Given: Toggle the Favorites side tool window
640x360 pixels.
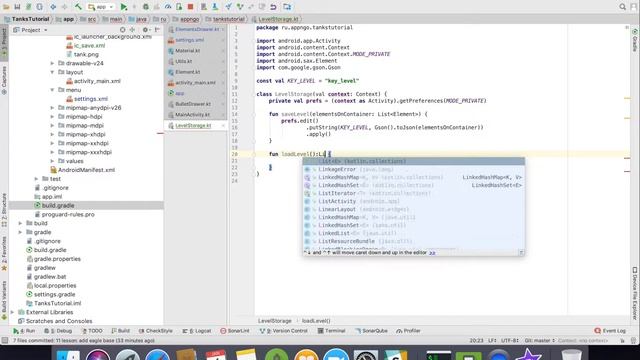Looking at the screenshot, I should (4, 253).
